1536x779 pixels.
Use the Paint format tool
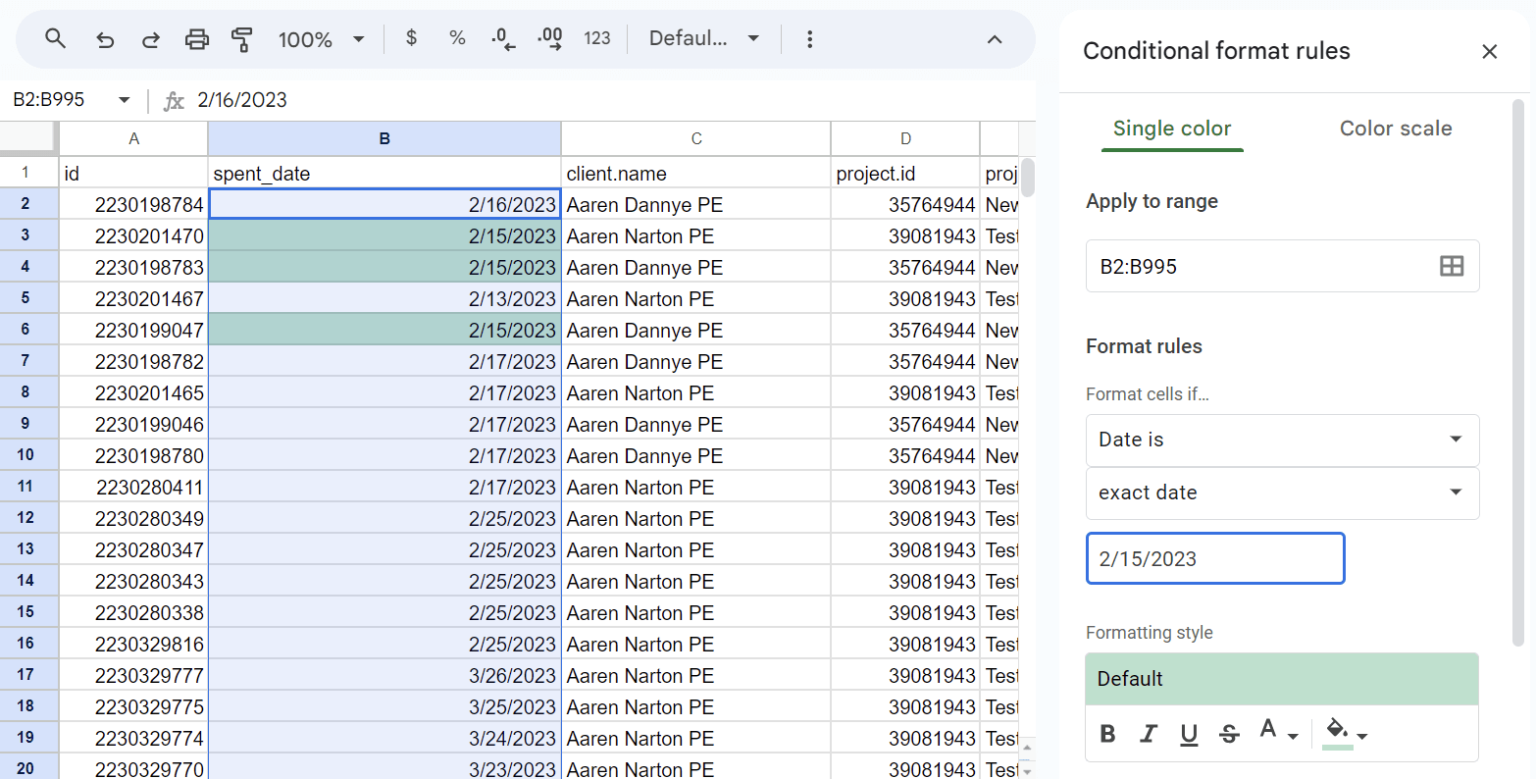[x=243, y=38]
